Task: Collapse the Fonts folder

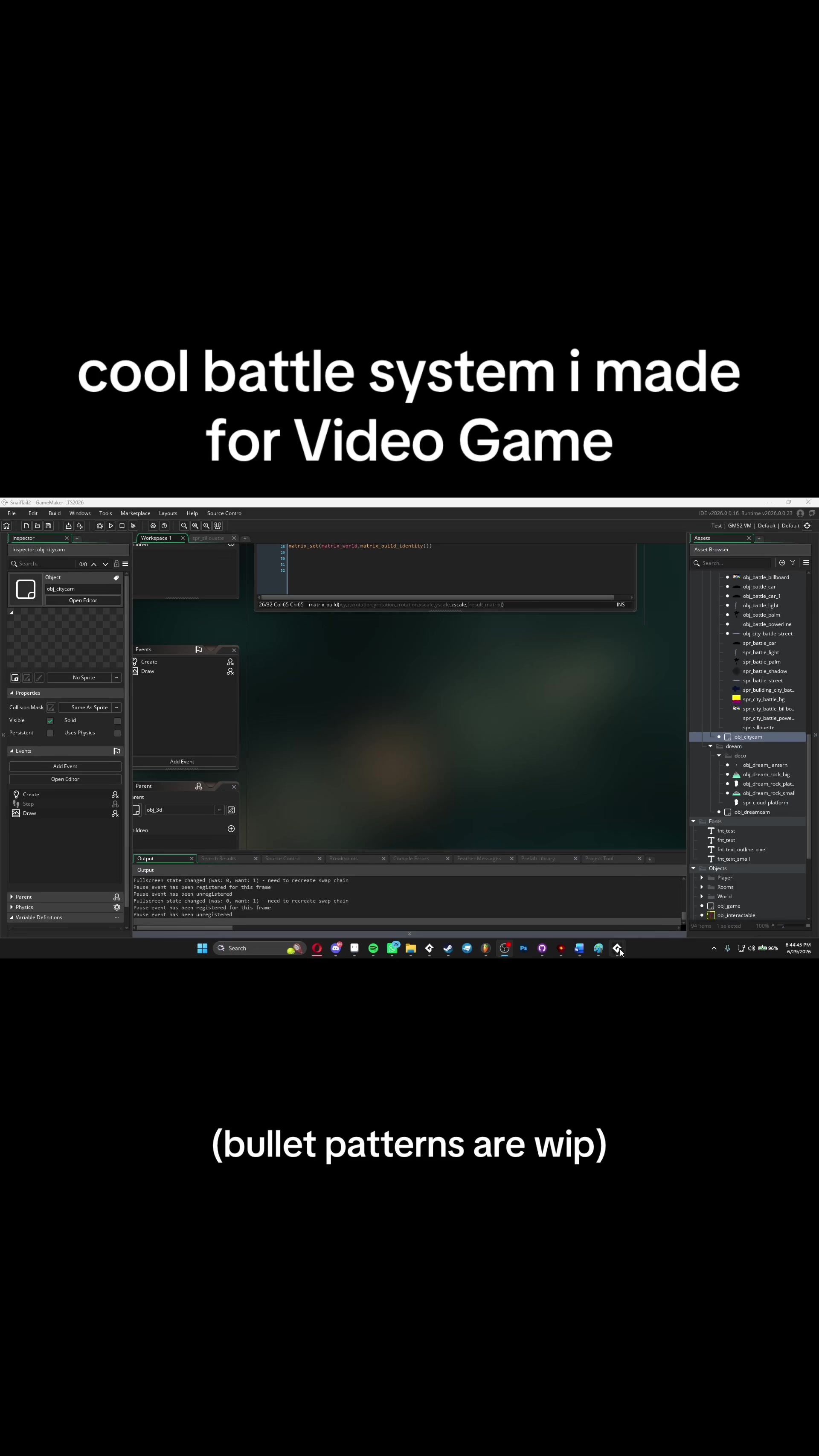Action: click(694, 821)
